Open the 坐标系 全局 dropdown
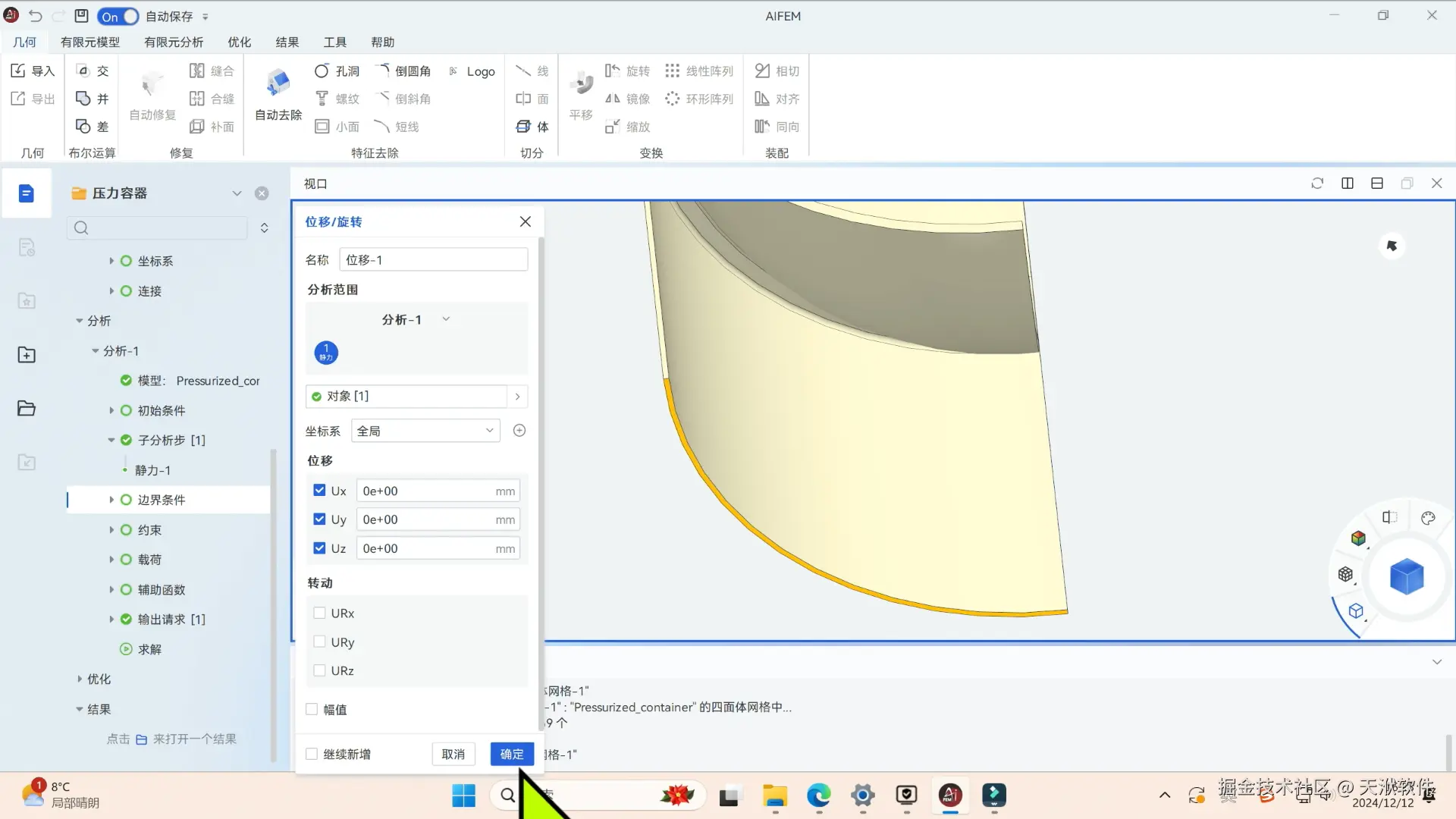 click(425, 431)
